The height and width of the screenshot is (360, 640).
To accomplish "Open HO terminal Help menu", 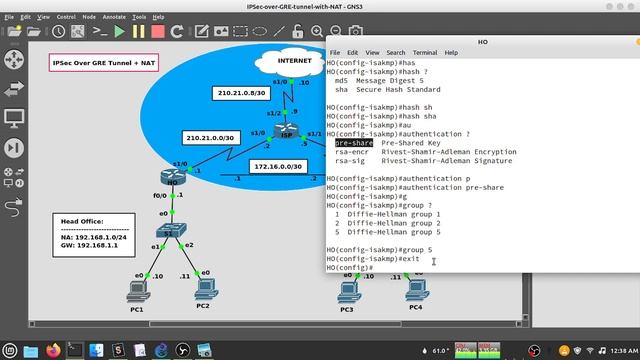I will pos(451,53).
